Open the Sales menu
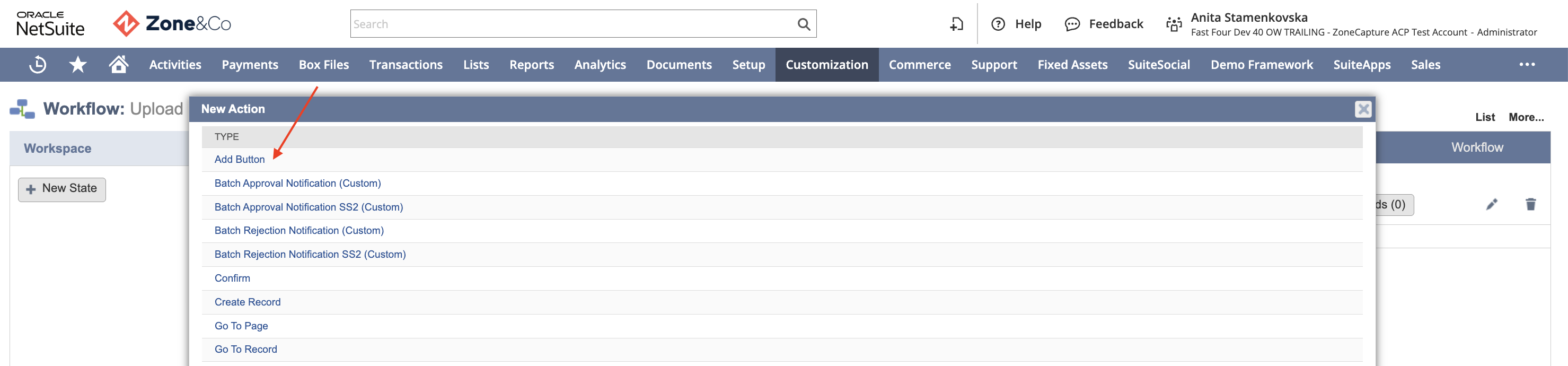Viewport: 1568px width, 366px height. tap(1425, 65)
